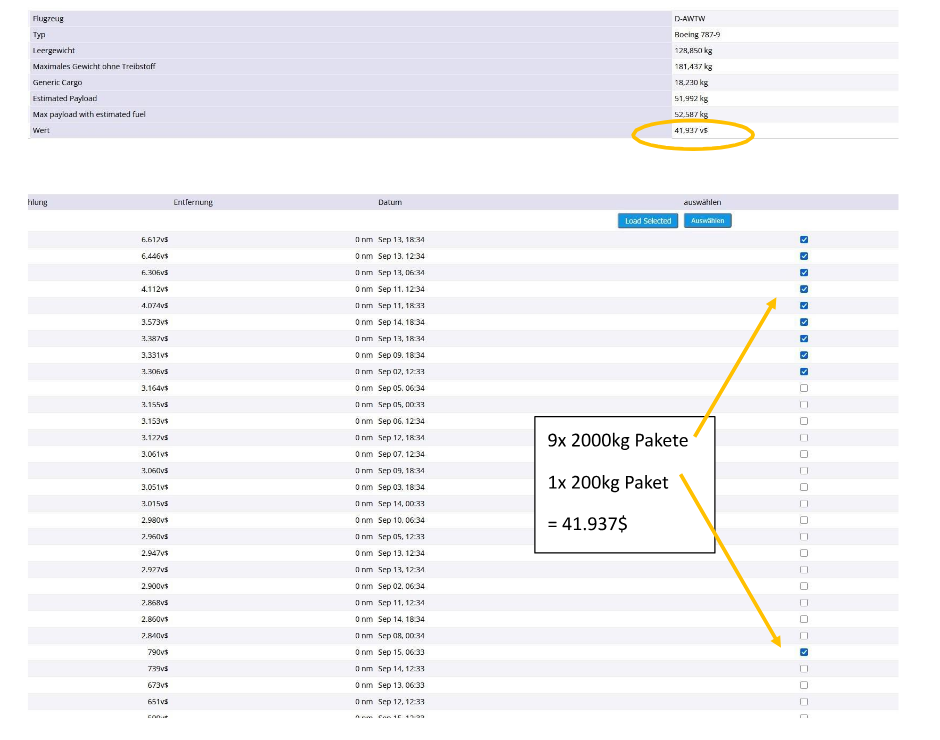Toggle off the 3.573v$ row checkbox
Viewport: 940px width, 740px height.
point(804,322)
